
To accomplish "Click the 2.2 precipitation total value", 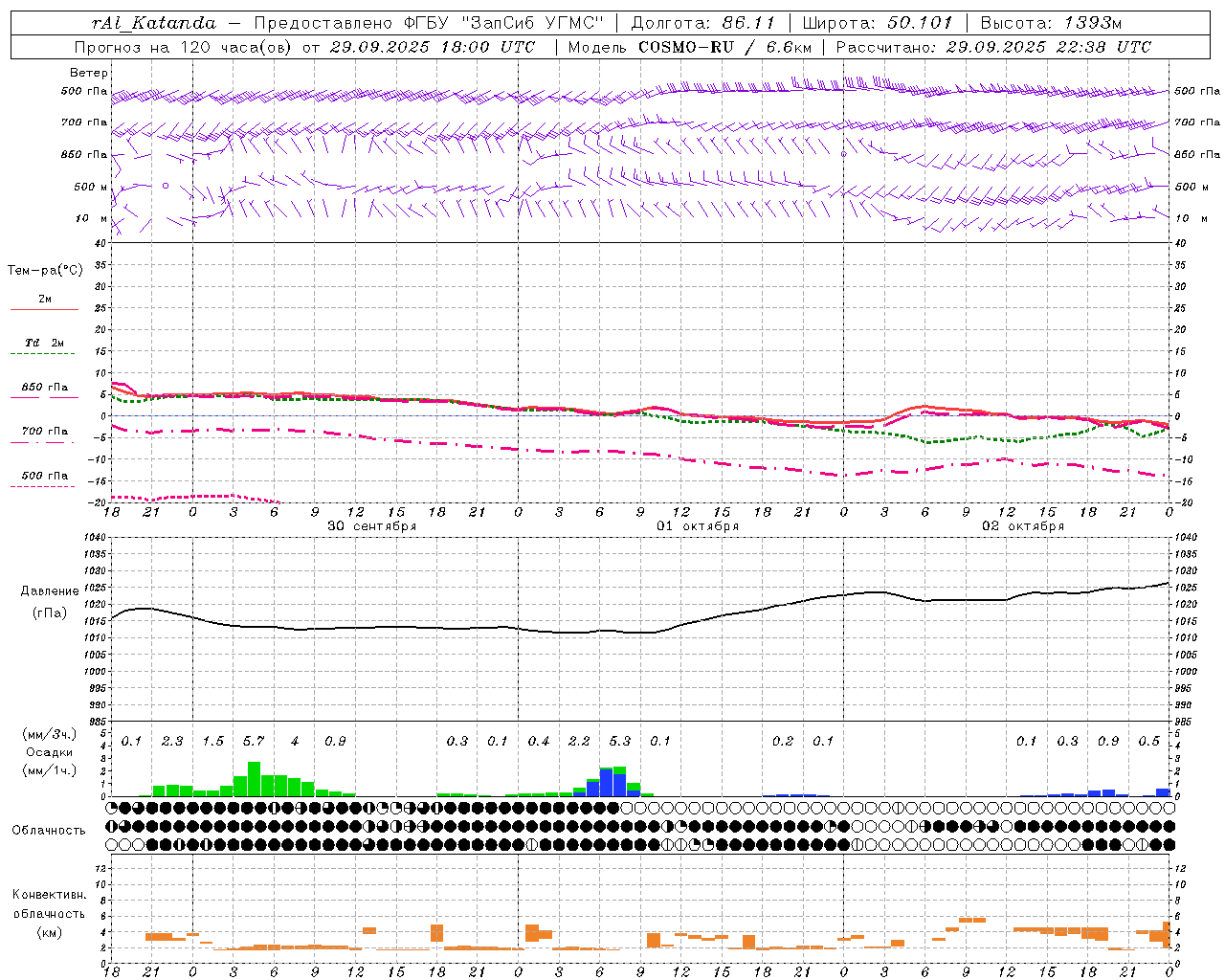I will click(x=579, y=741).
